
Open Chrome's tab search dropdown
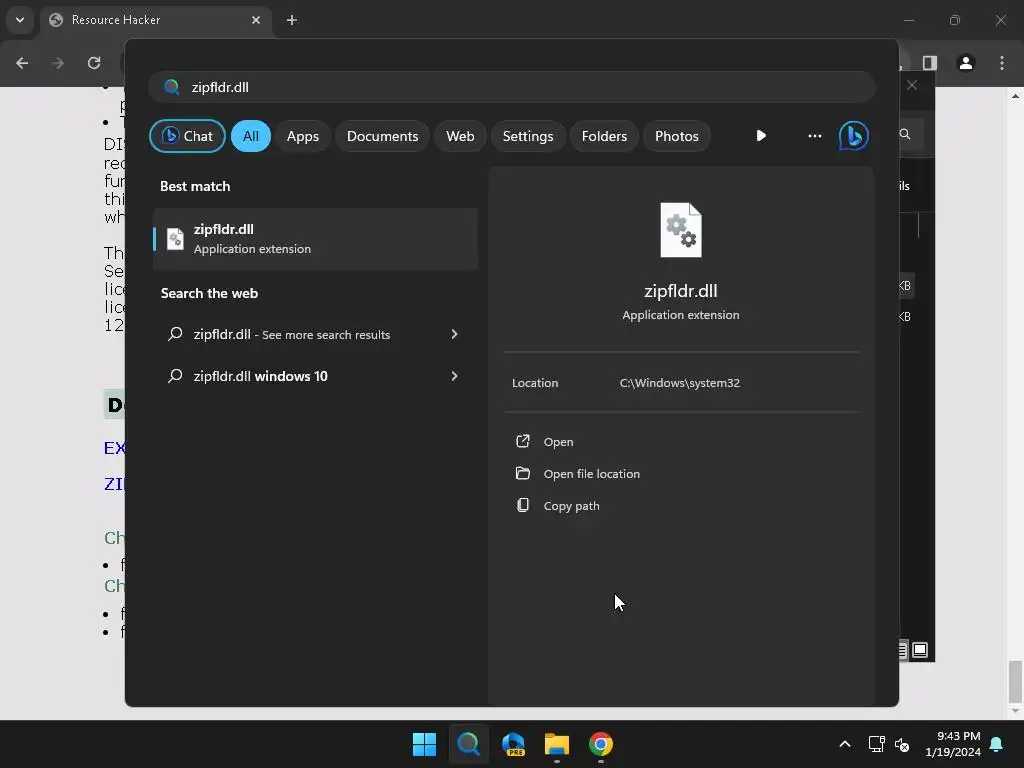pos(20,20)
